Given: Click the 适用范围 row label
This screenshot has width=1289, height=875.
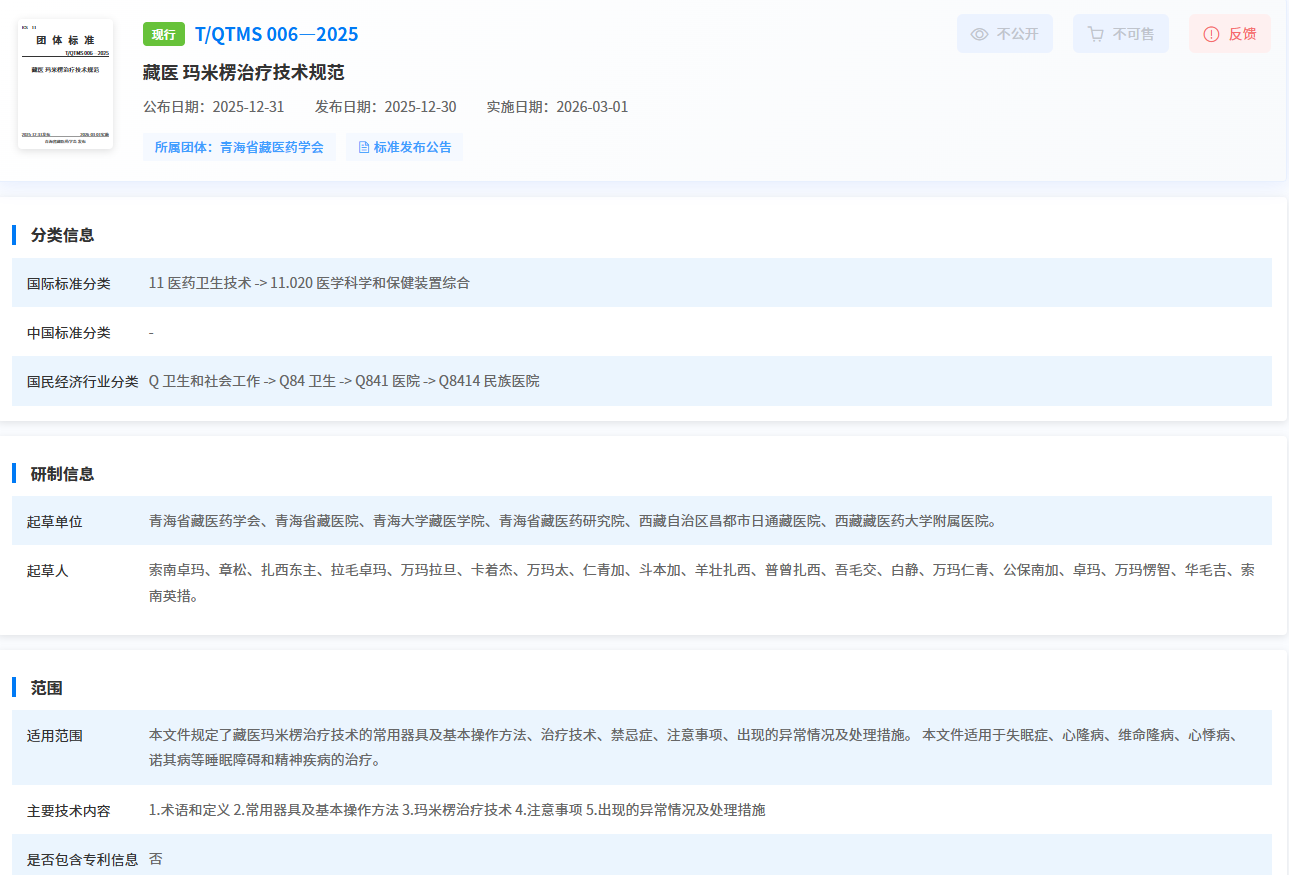Looking at the screenshot, I should pyautogui.click(x=55, y=735).
